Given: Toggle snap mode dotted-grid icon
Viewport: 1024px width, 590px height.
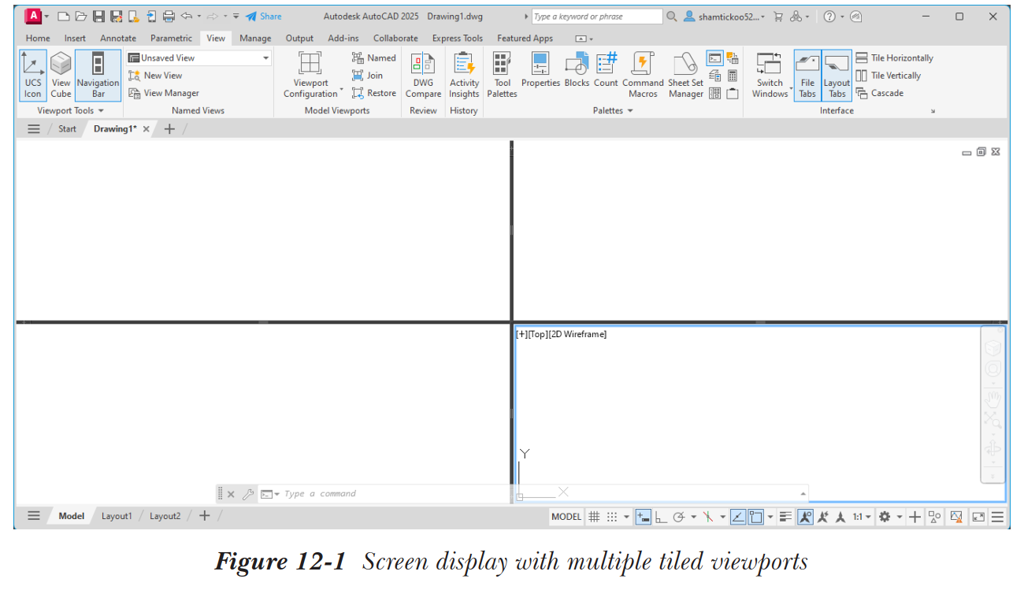Looking at the screenshot, I should point(612,517).
